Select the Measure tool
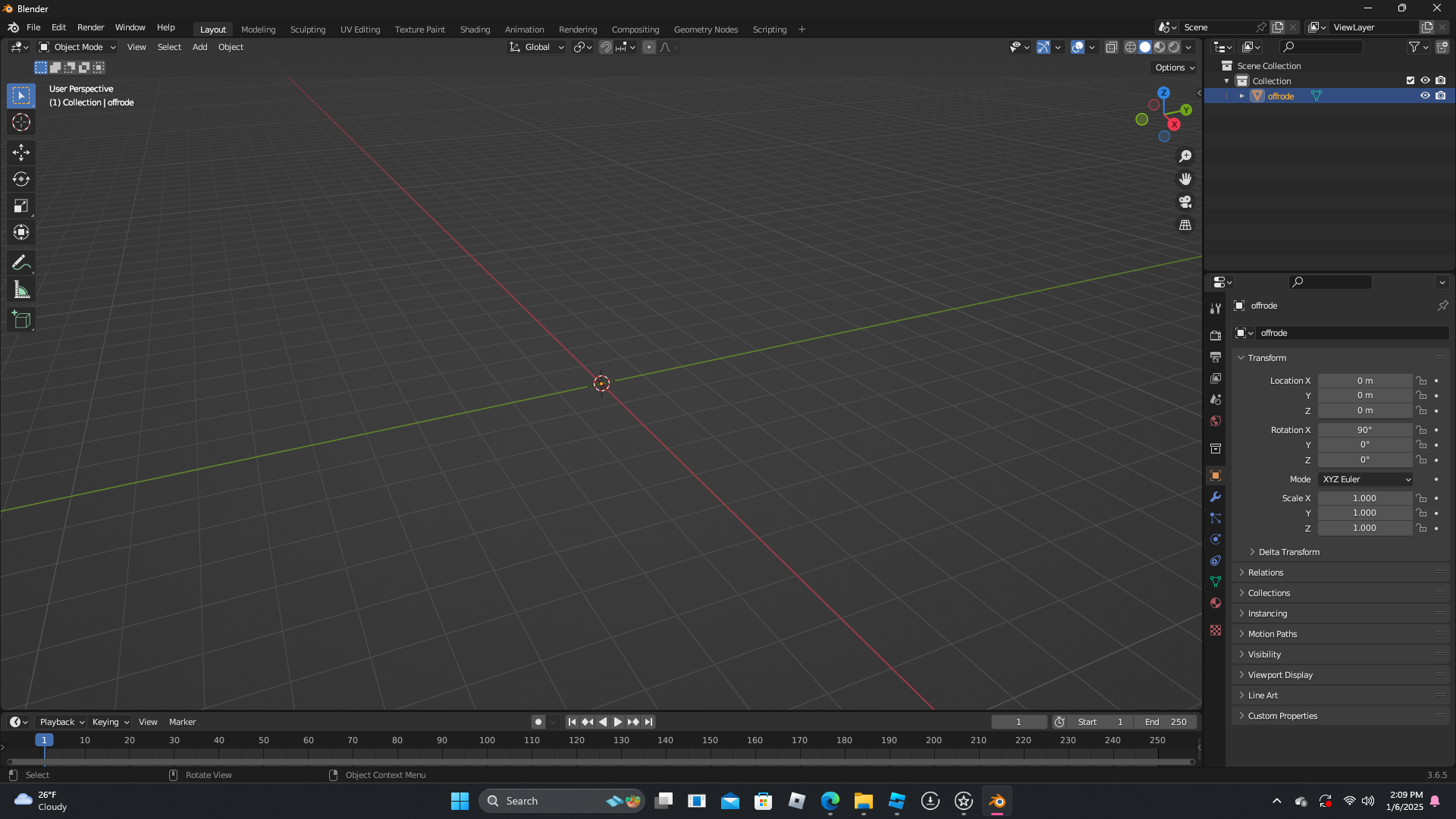Screen dimensions: 1456x819 tap(21, 290)
